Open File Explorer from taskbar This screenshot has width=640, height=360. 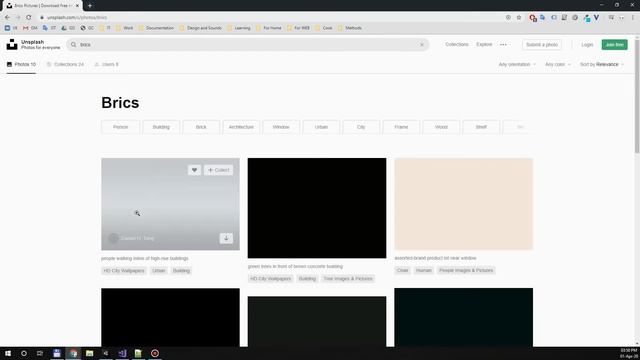(89, 353)
